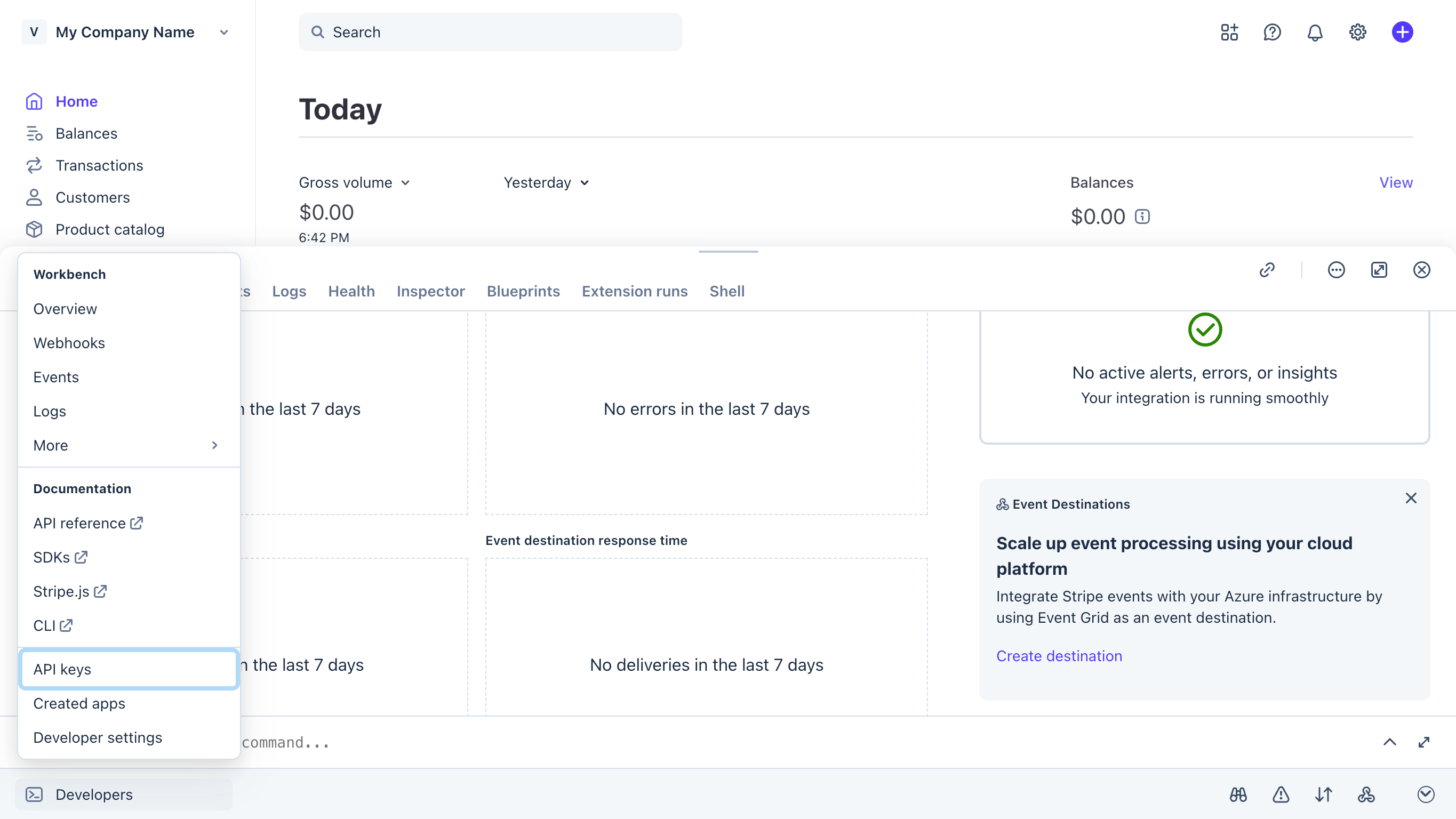Open API reference documentation link
This screenshot has width=1456, height=819.
point(88,524)
